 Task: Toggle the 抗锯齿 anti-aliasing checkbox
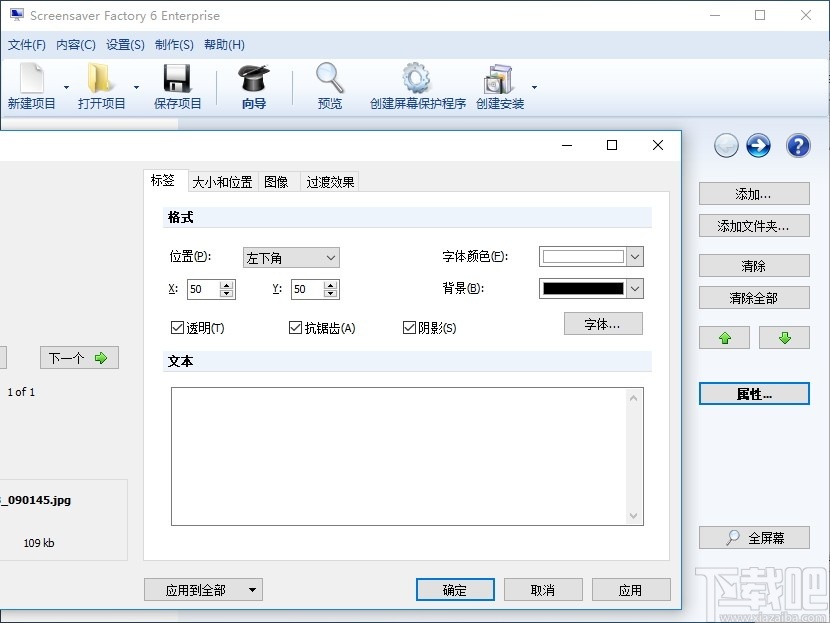click(x=295, y=326)
